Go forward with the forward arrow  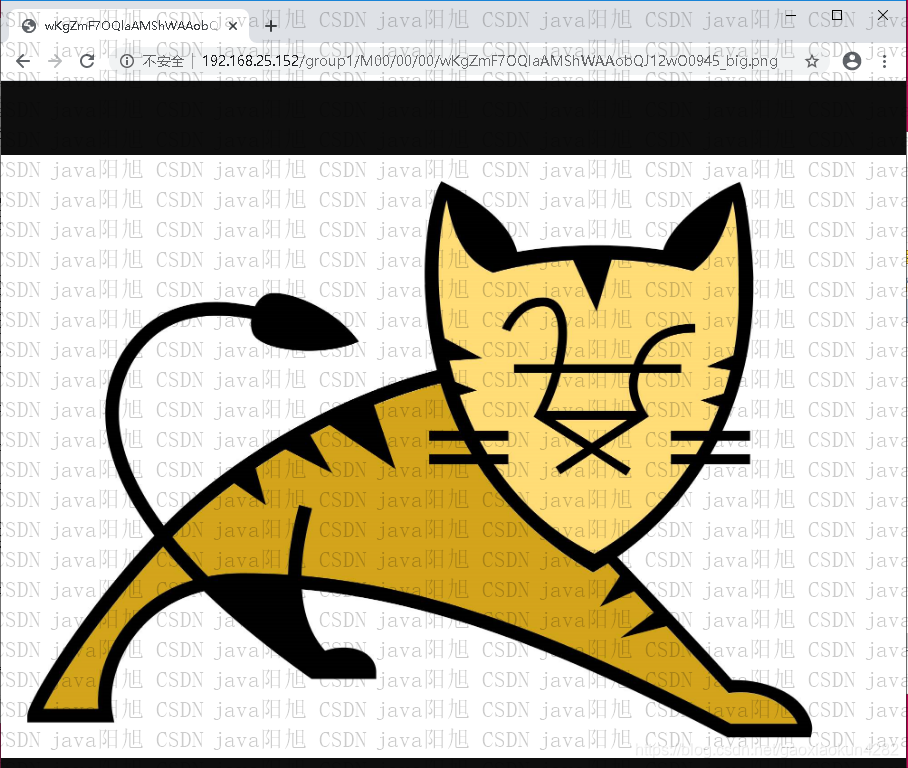[x=55, y=61]
